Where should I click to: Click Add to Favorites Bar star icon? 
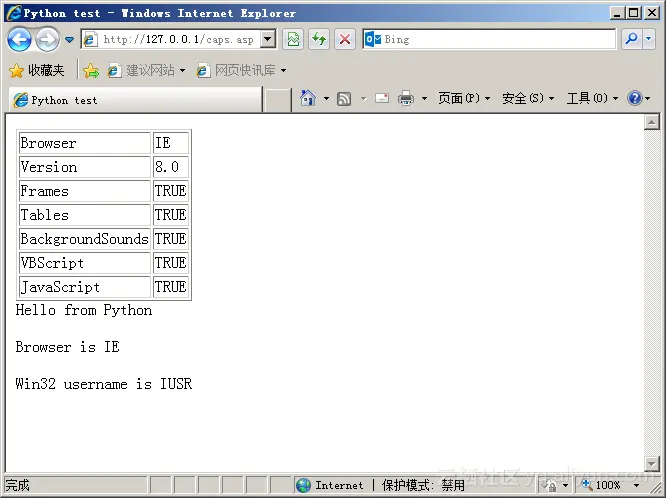point(91,71)
